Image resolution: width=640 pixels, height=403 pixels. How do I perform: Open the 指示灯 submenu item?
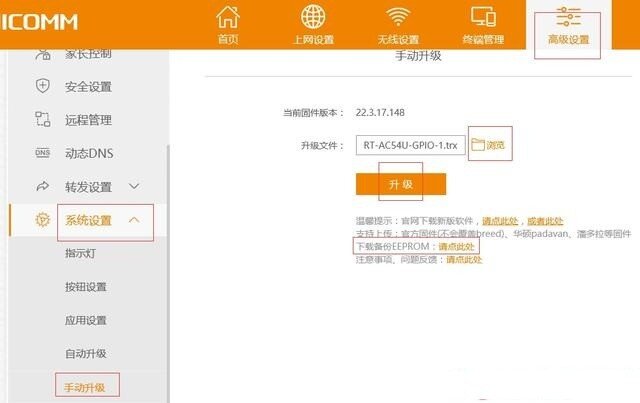coord(80,254)
